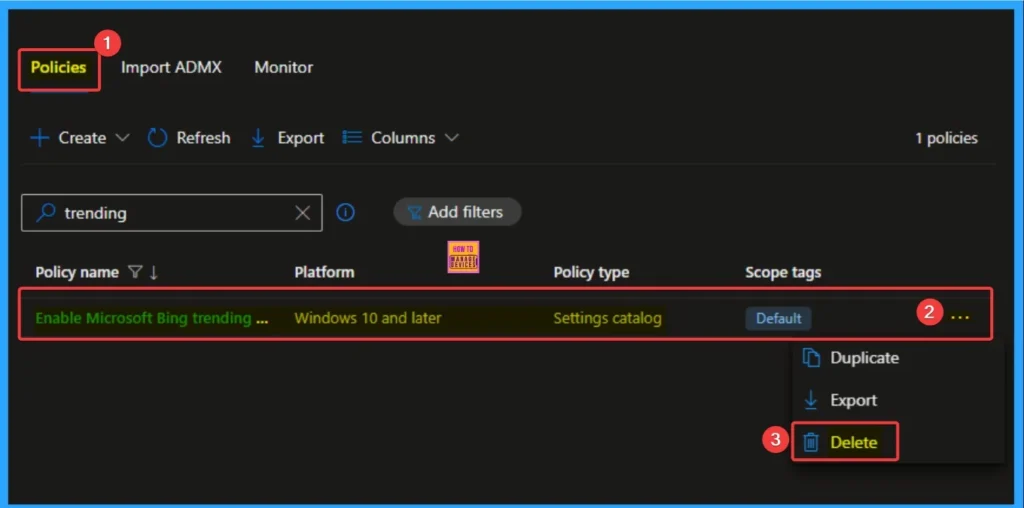This screenshot has height=508, width=1024.
Task: Click the Columns list icon
Action: click(352, 138)
